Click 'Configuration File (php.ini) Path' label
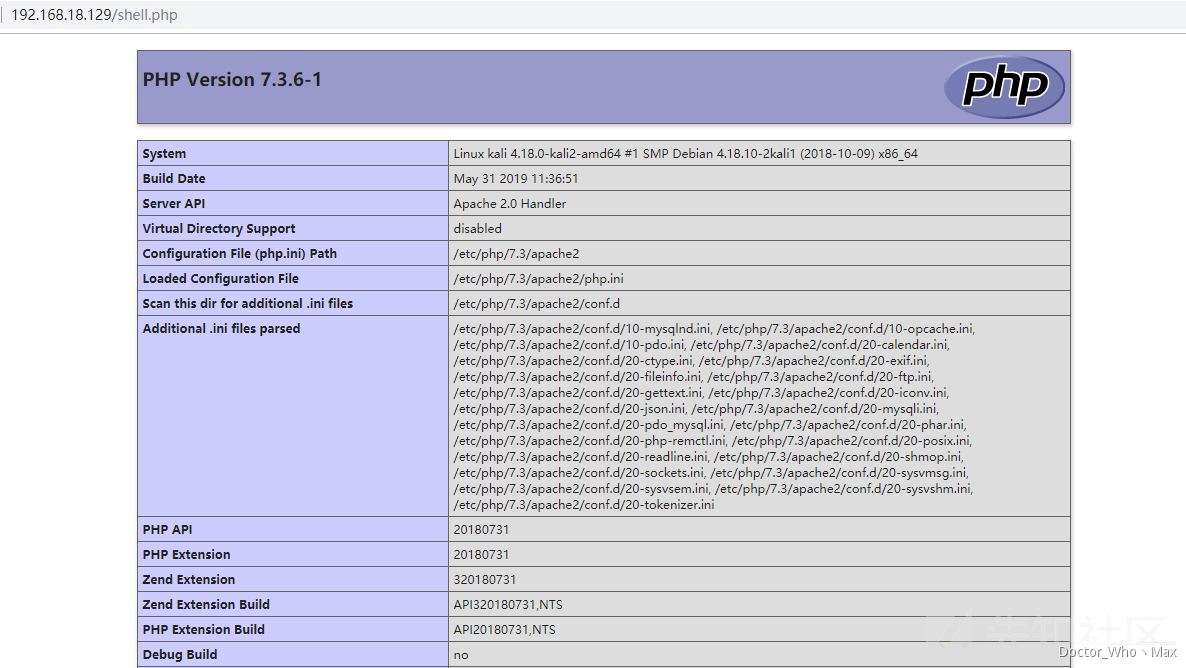This screenshot has width=1186, height=668. coord(240,253)
